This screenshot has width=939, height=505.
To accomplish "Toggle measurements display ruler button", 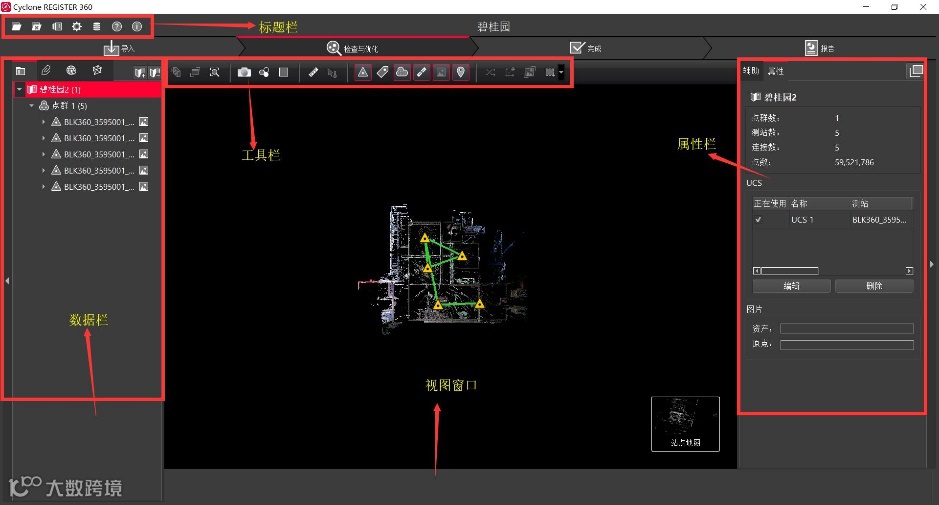I will coord(422,72).
